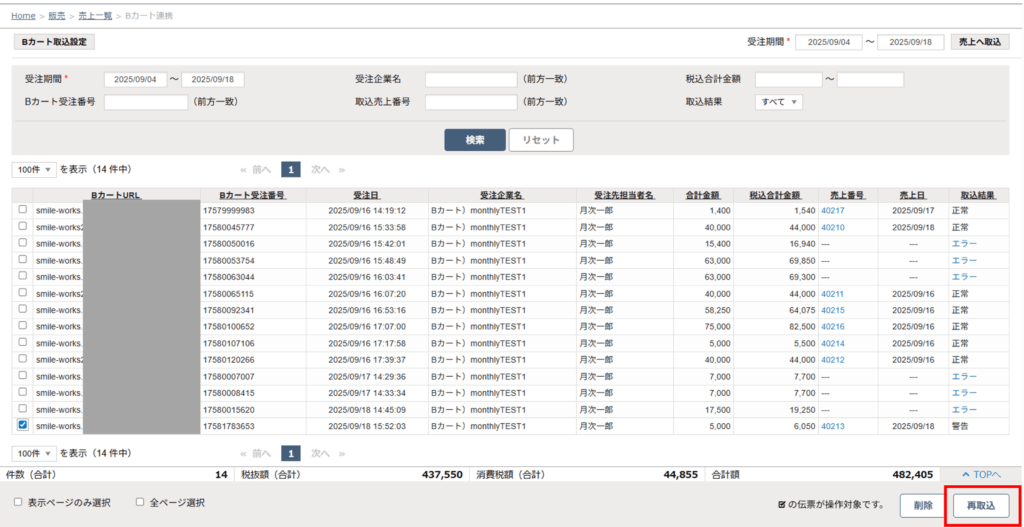Screen dimensions: 1024x527
Task: Open the 取込結果 すべて dropdown
Action: coord(779,102)
